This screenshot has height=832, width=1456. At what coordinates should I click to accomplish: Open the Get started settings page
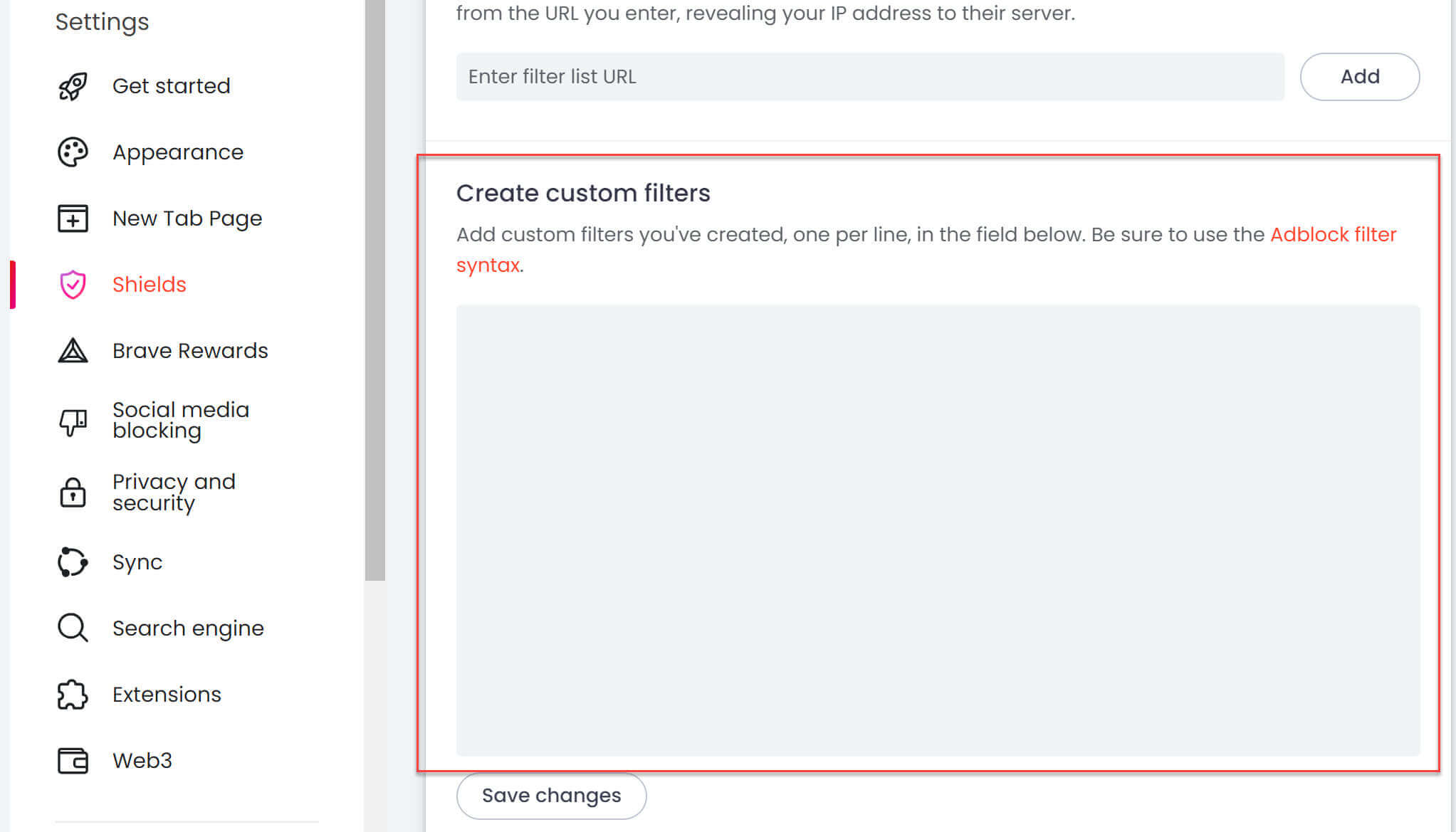[x=172, y=86]
